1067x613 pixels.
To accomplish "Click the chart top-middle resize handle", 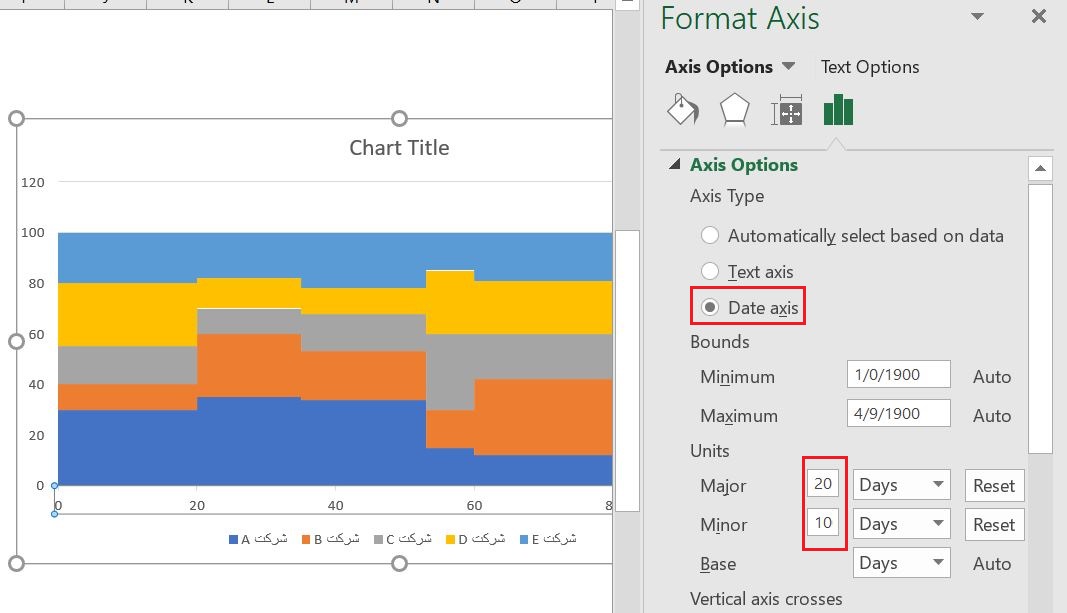I will coord(399,118).
